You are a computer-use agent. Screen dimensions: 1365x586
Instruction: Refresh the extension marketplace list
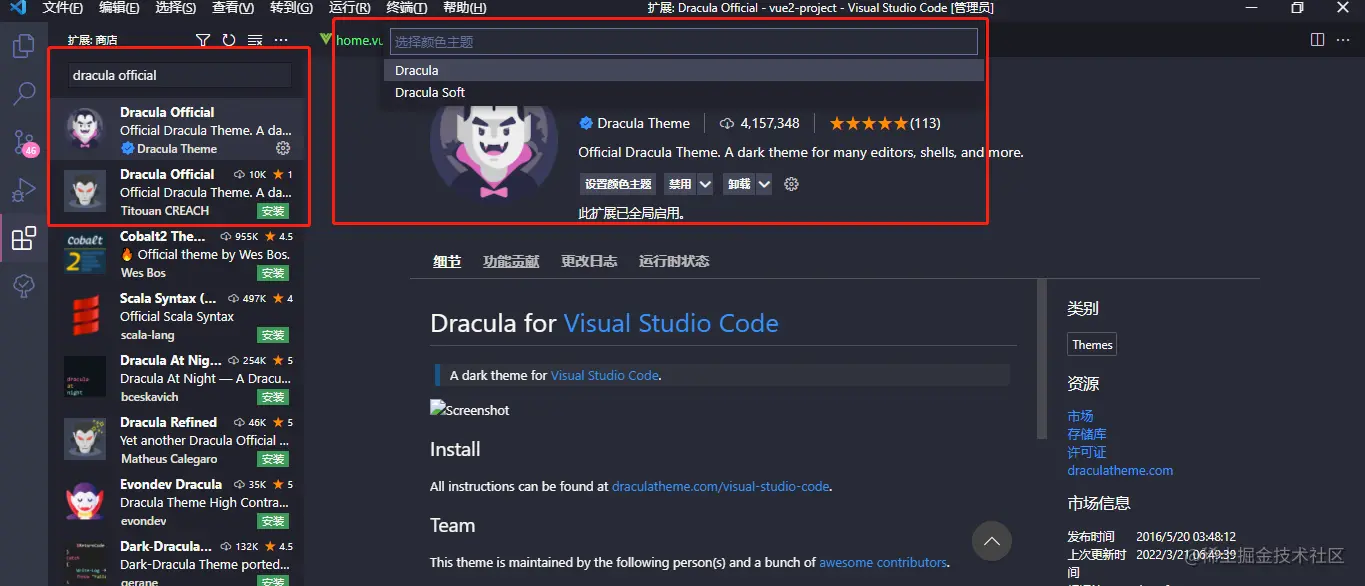228,40
